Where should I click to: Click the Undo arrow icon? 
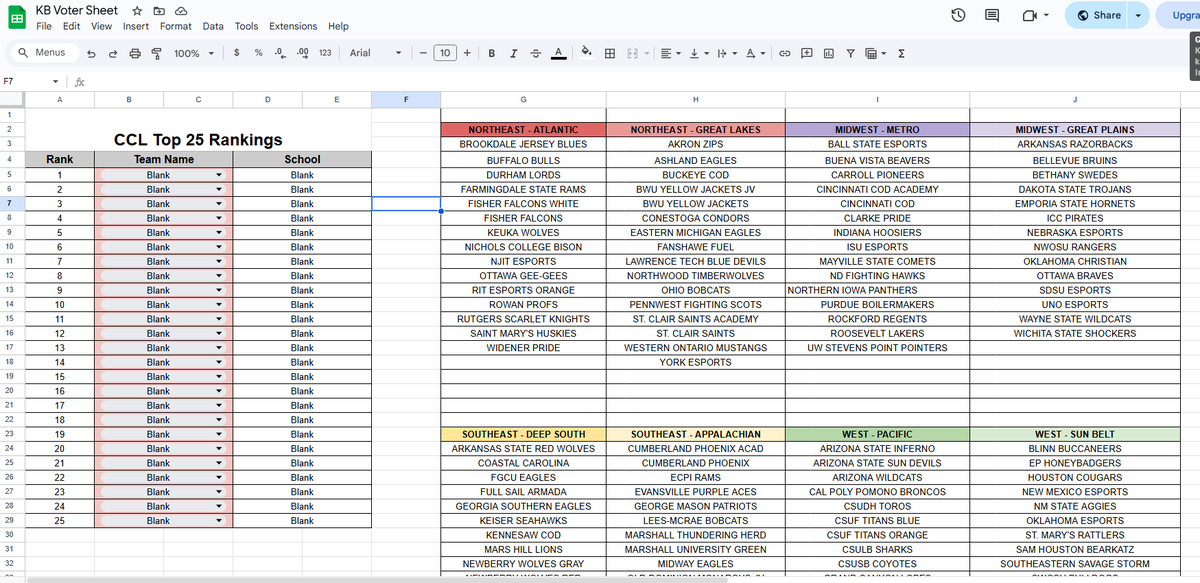[91, 53]
